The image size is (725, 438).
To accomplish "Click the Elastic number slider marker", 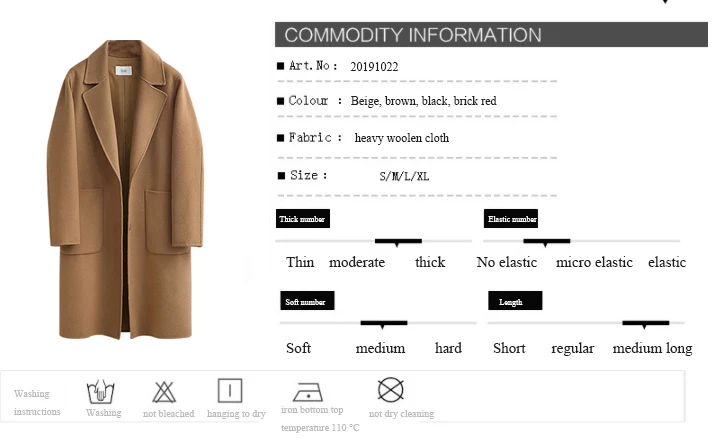I will [x=547, y=242].
